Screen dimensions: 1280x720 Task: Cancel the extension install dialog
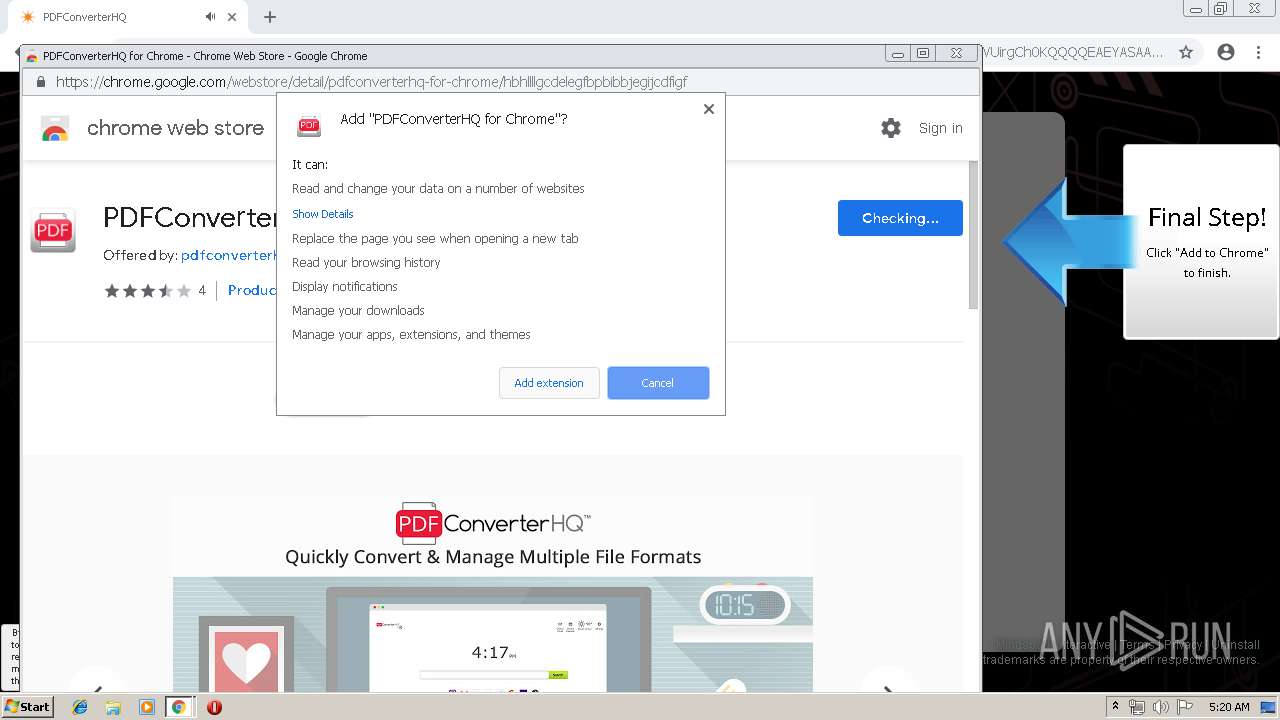[x=658, y=383]
